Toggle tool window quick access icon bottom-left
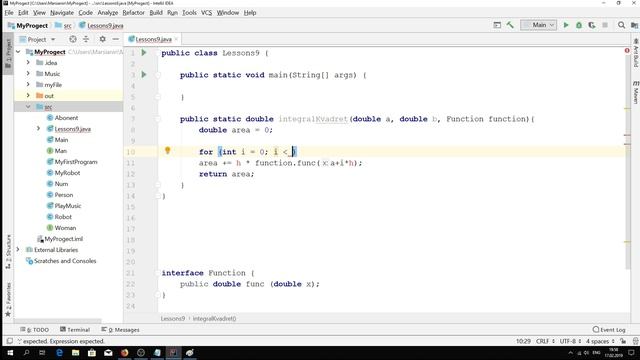This screenshot has width=640, height=360. (x=9, y=341)
